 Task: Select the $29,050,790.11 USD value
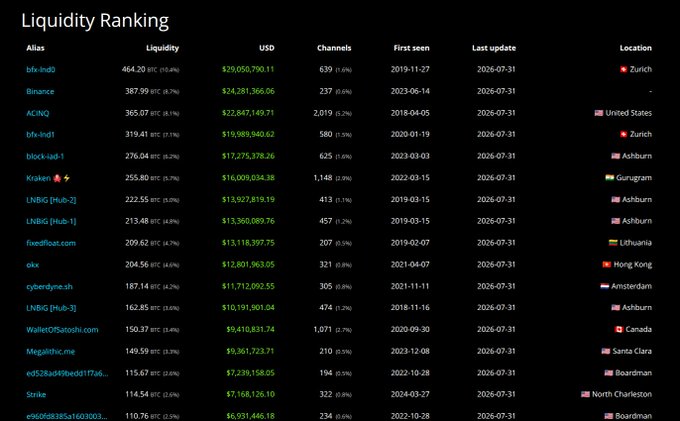click(x=248, y=69)
